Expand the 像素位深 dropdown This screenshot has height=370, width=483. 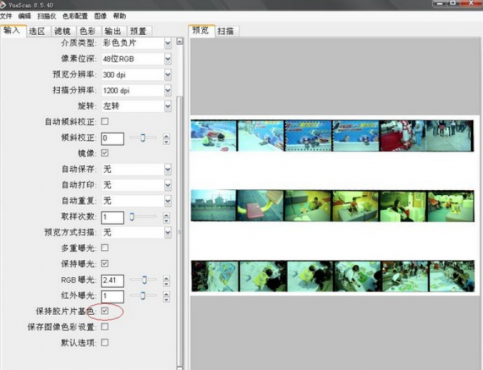[x=168, y=59]
